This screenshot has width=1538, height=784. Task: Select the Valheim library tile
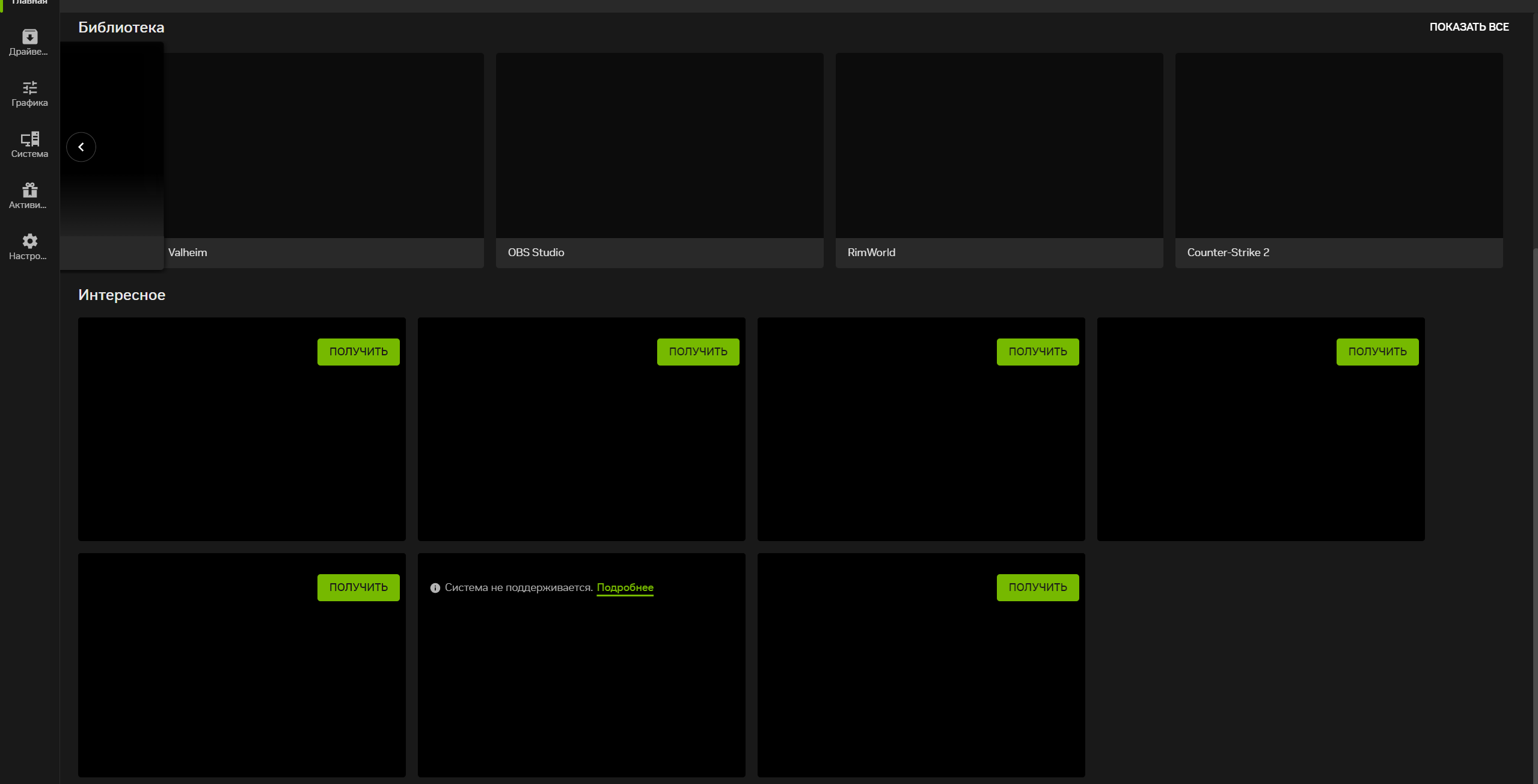[x=323, y=160]
